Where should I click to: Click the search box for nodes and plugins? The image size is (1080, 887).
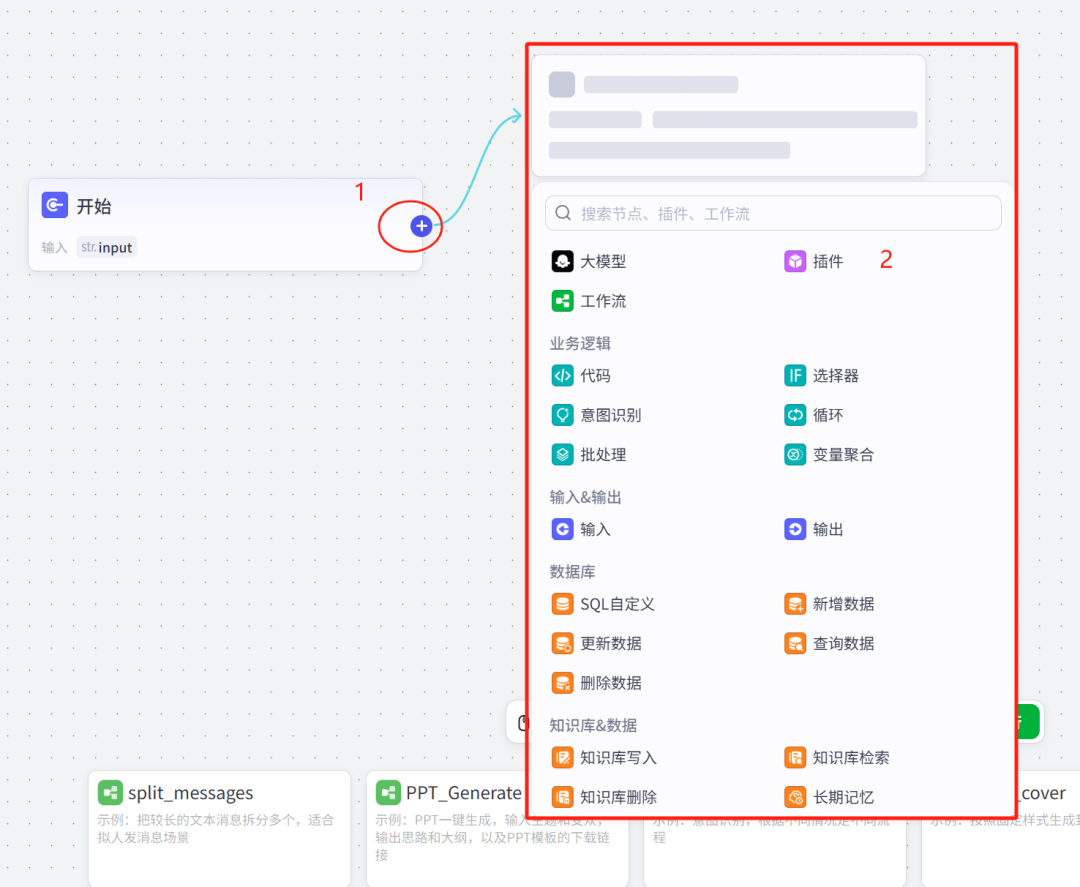tap(773, 213)
